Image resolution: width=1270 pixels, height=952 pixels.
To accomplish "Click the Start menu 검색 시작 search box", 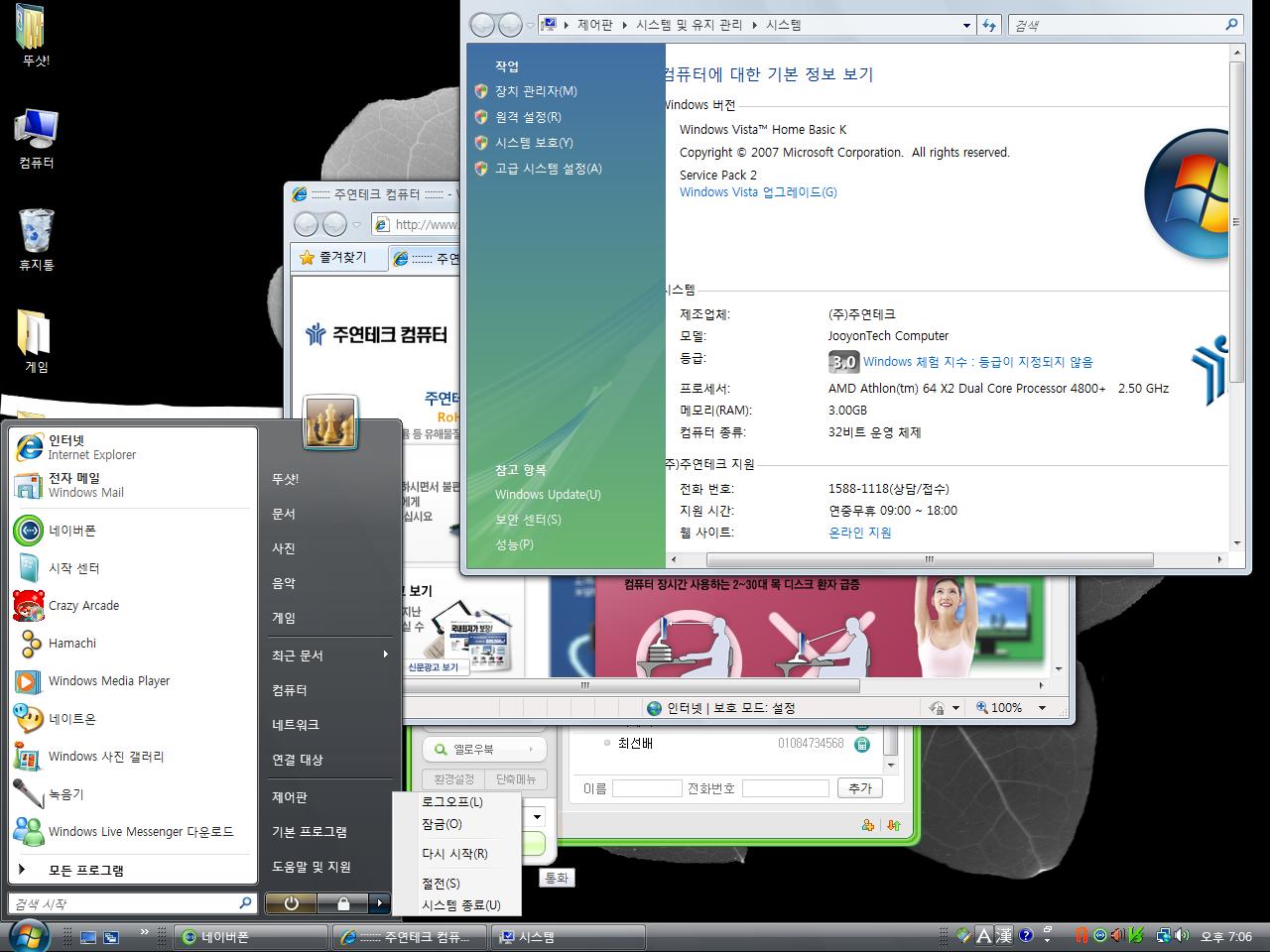I will [132, 903].
